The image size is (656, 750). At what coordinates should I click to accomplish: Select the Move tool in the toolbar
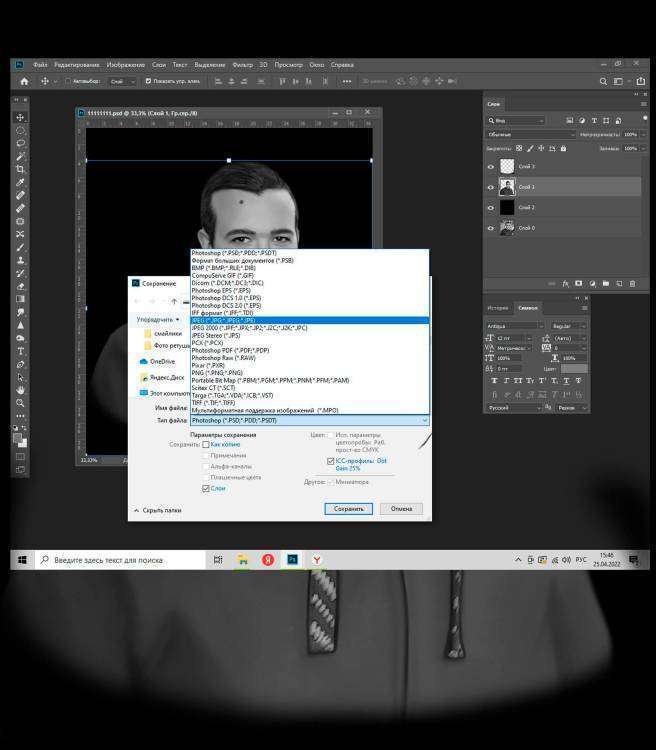[21, 117]
